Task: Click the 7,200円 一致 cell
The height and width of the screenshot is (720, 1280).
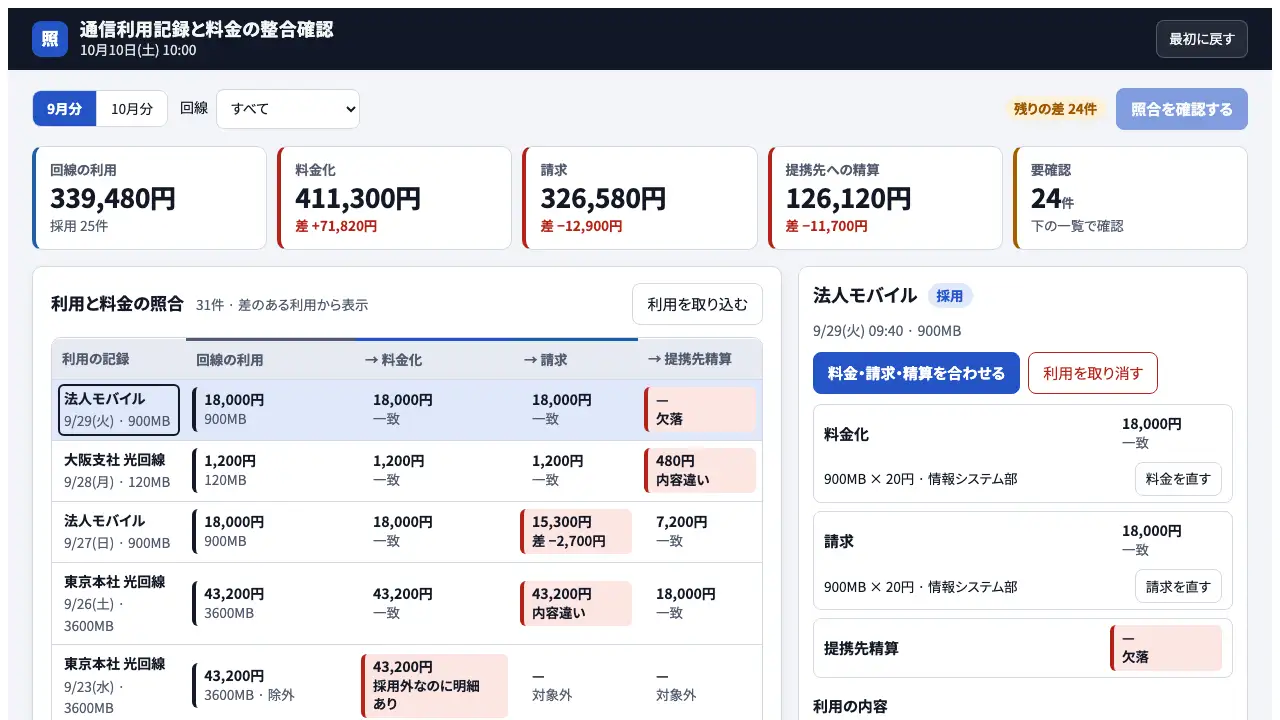Action: click(700, 532)
